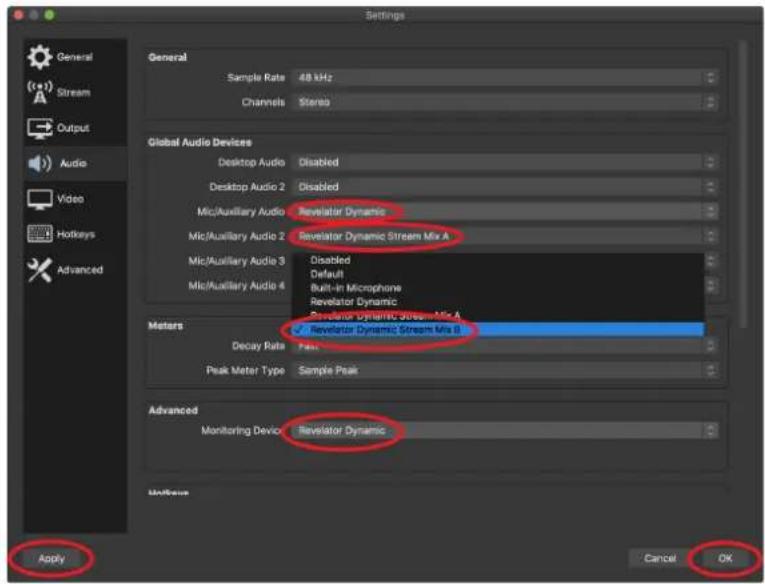765x584 pixels.
Task: Open the Advanced tools icon
Action: click(x=40, y=270)
